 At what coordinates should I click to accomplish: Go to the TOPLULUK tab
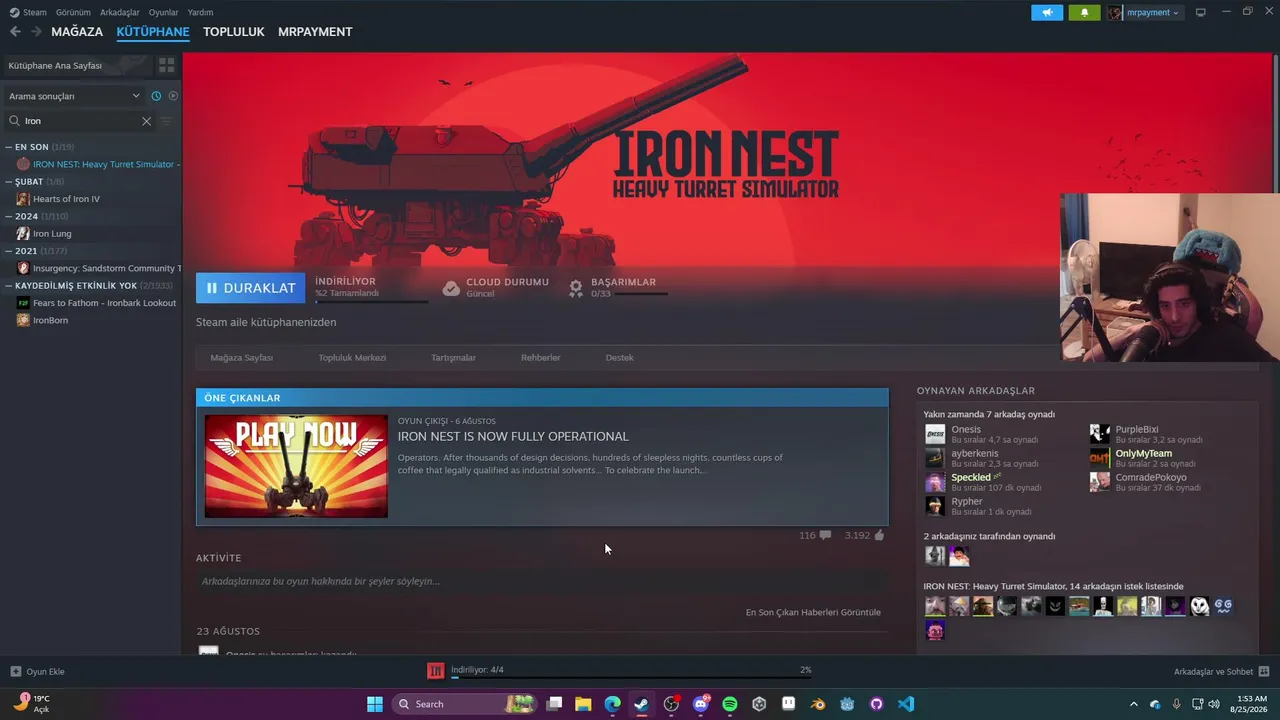pyautogui.click(x=234, y=32)
